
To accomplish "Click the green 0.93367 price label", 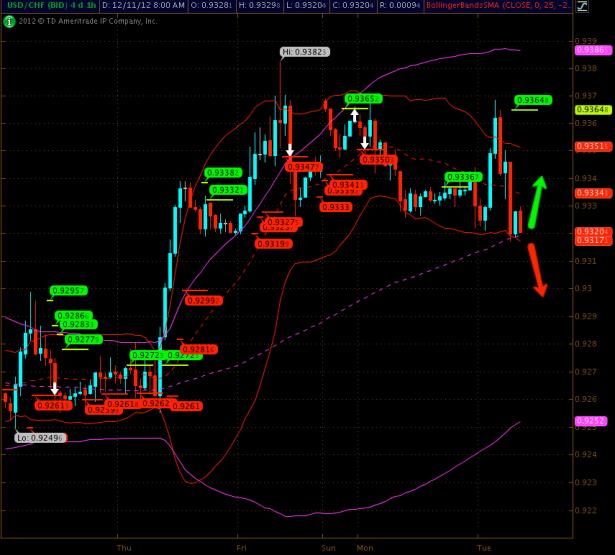I will tap(463, 177).
